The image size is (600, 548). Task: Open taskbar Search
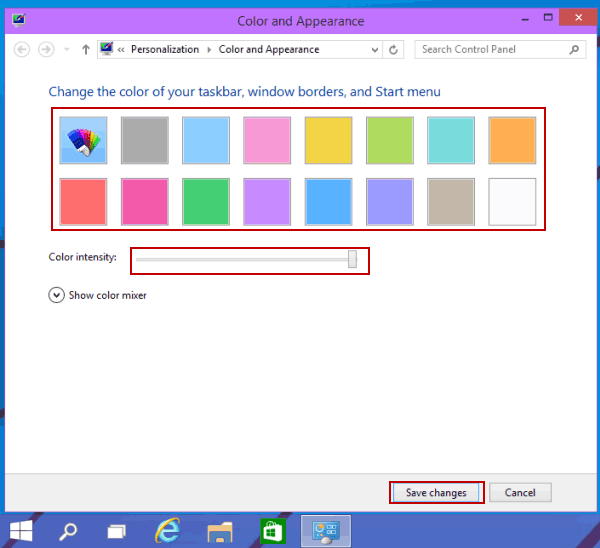coord(68,531)
